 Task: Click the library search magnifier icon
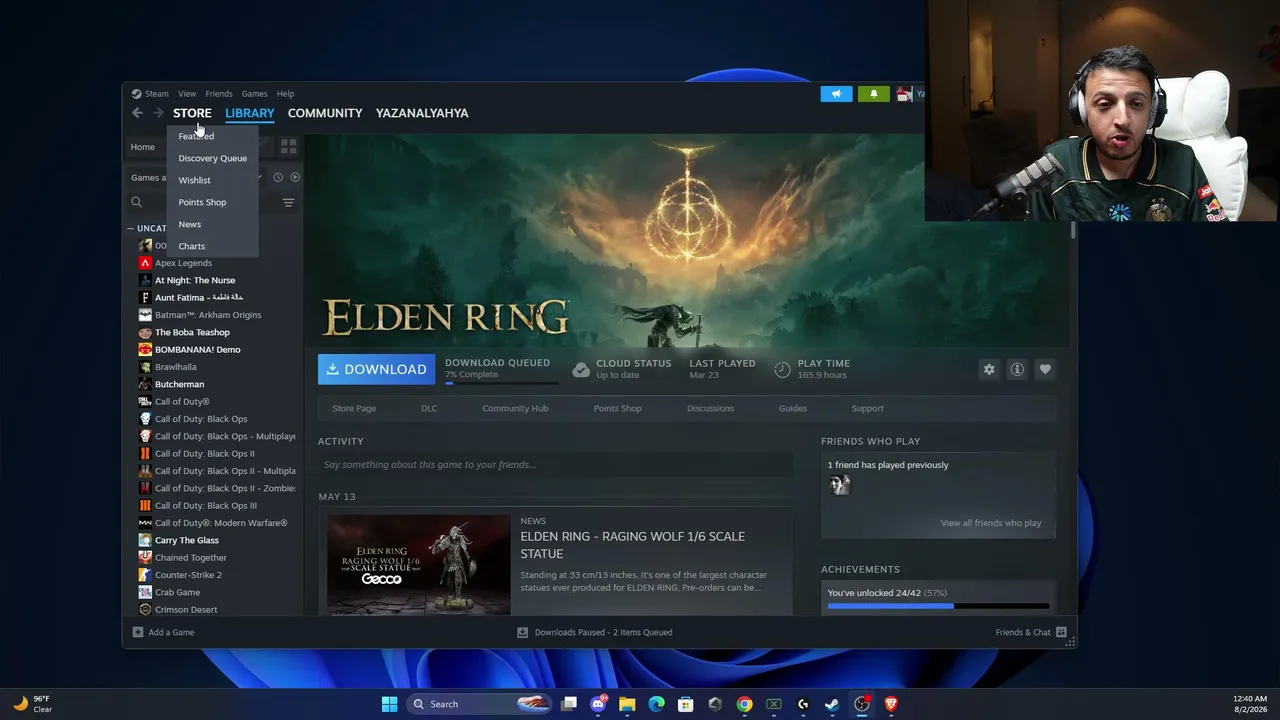[x=137, y=202]
